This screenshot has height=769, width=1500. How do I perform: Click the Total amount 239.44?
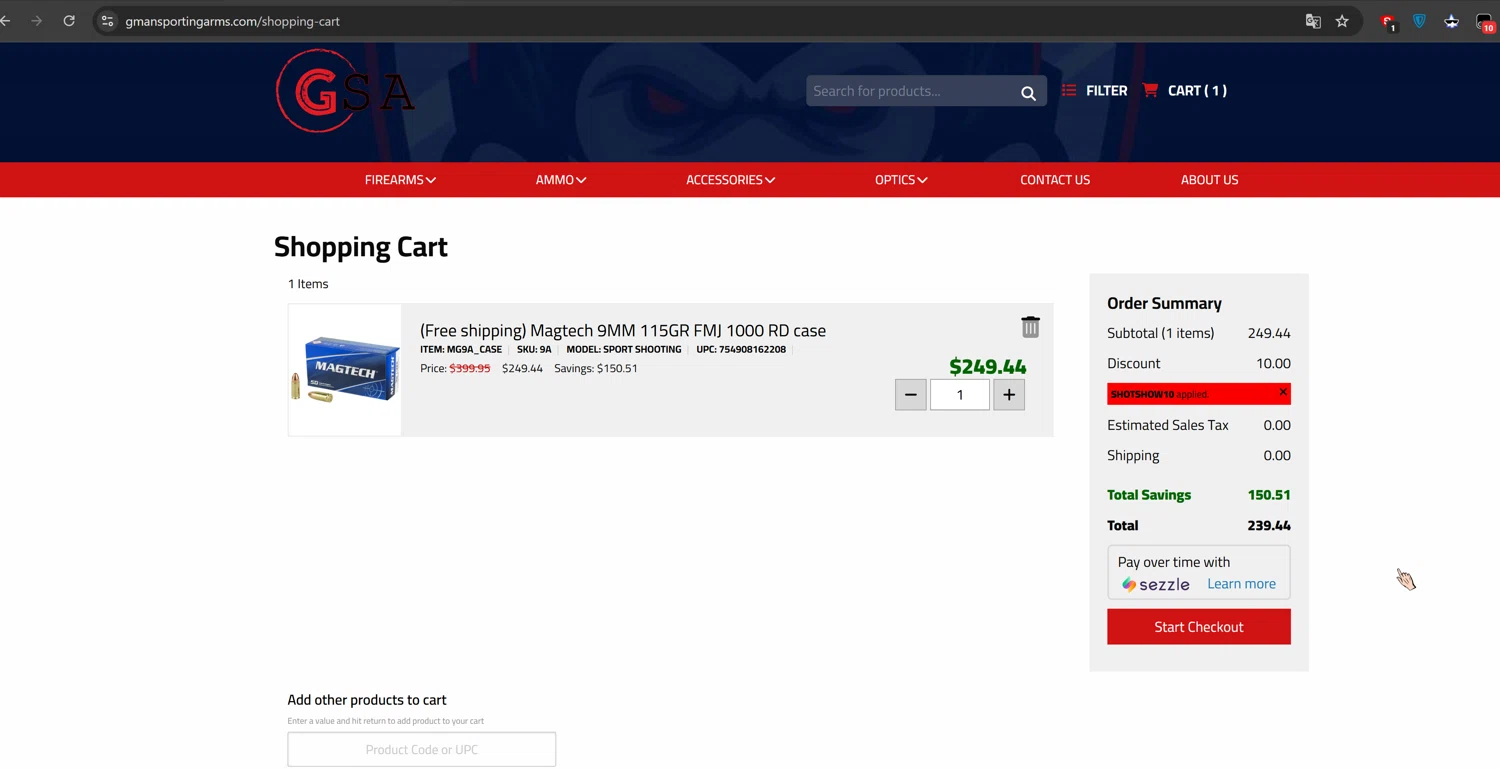(1269, 525)
